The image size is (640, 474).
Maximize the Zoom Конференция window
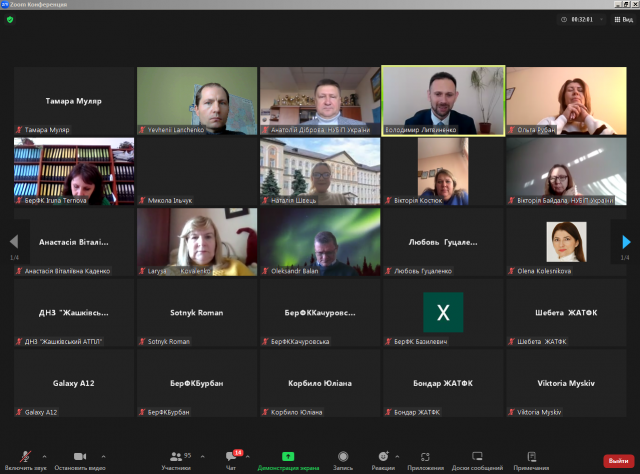pyautogui.click(x=627, y=4)
